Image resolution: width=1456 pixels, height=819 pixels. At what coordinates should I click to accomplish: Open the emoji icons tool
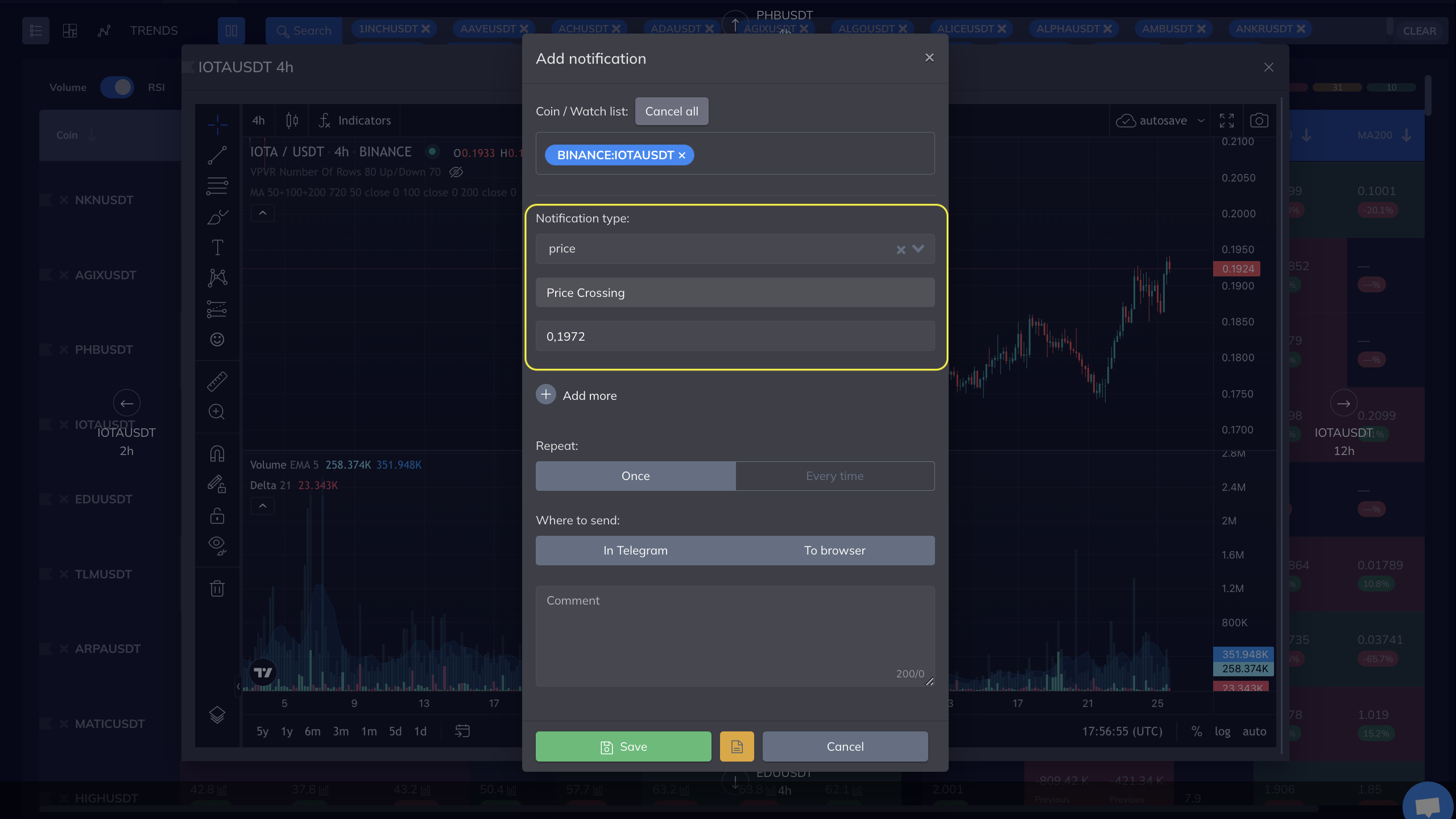(x=217, y=340)
